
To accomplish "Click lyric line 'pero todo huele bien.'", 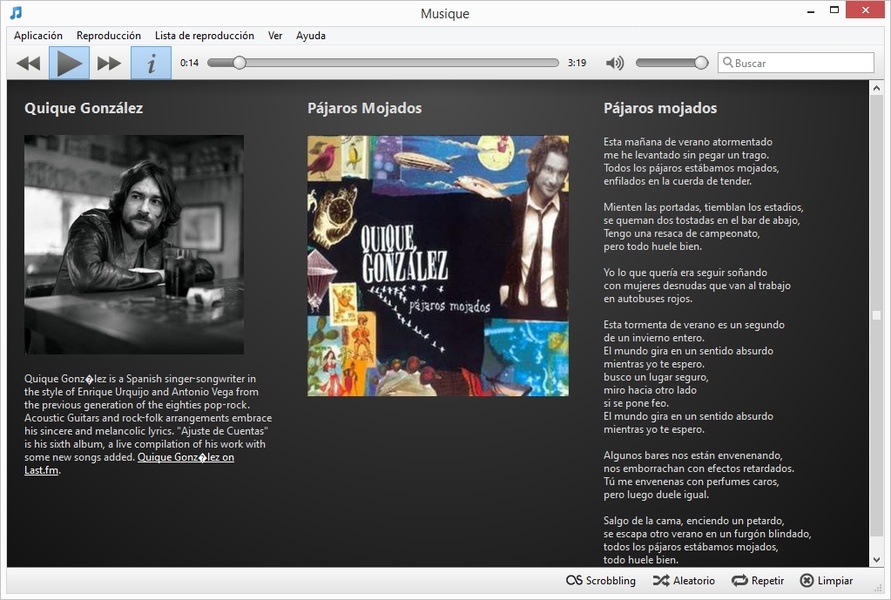I will pyautogui.click(x=652, y=247).
